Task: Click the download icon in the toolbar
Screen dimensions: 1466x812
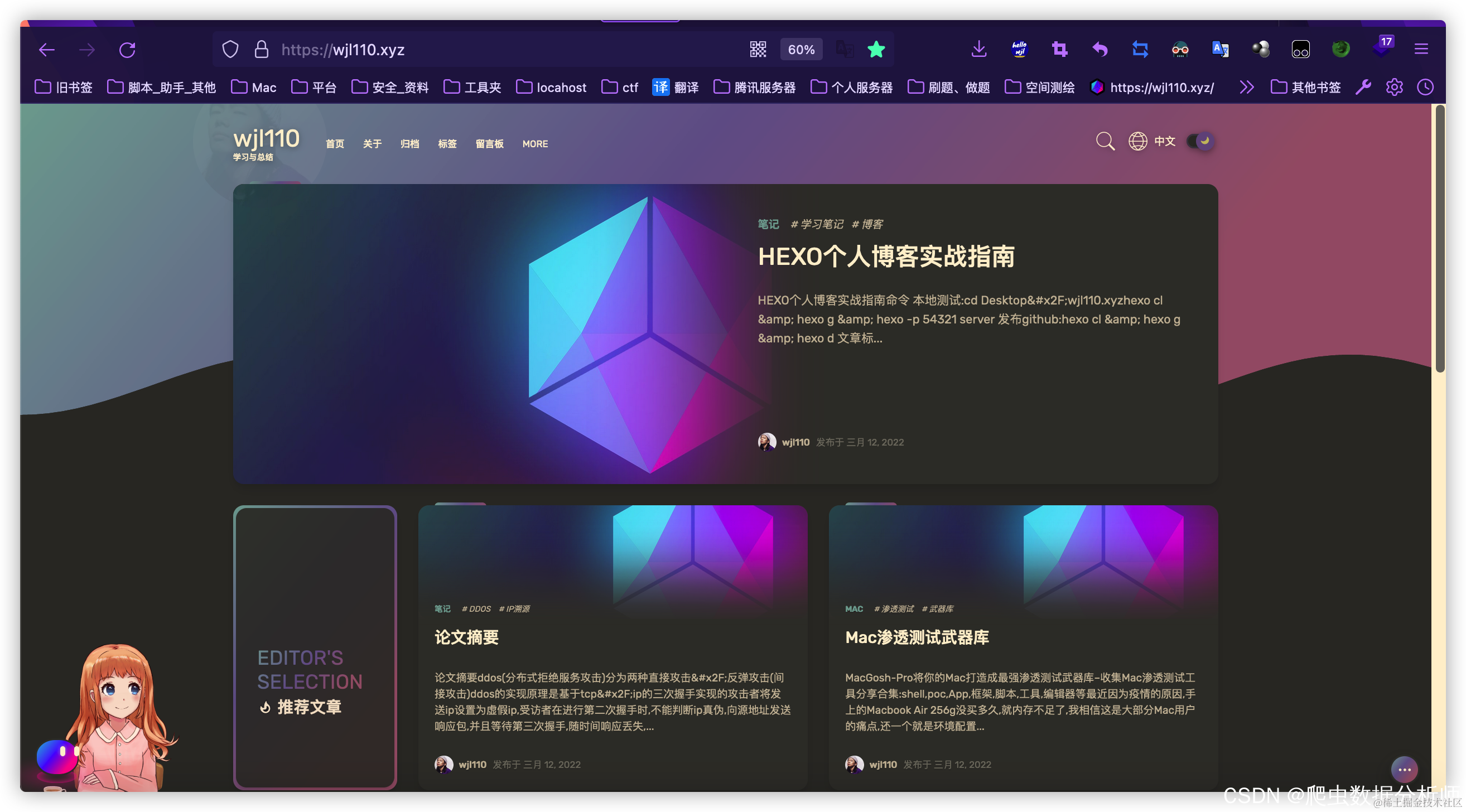Action: 978,50
